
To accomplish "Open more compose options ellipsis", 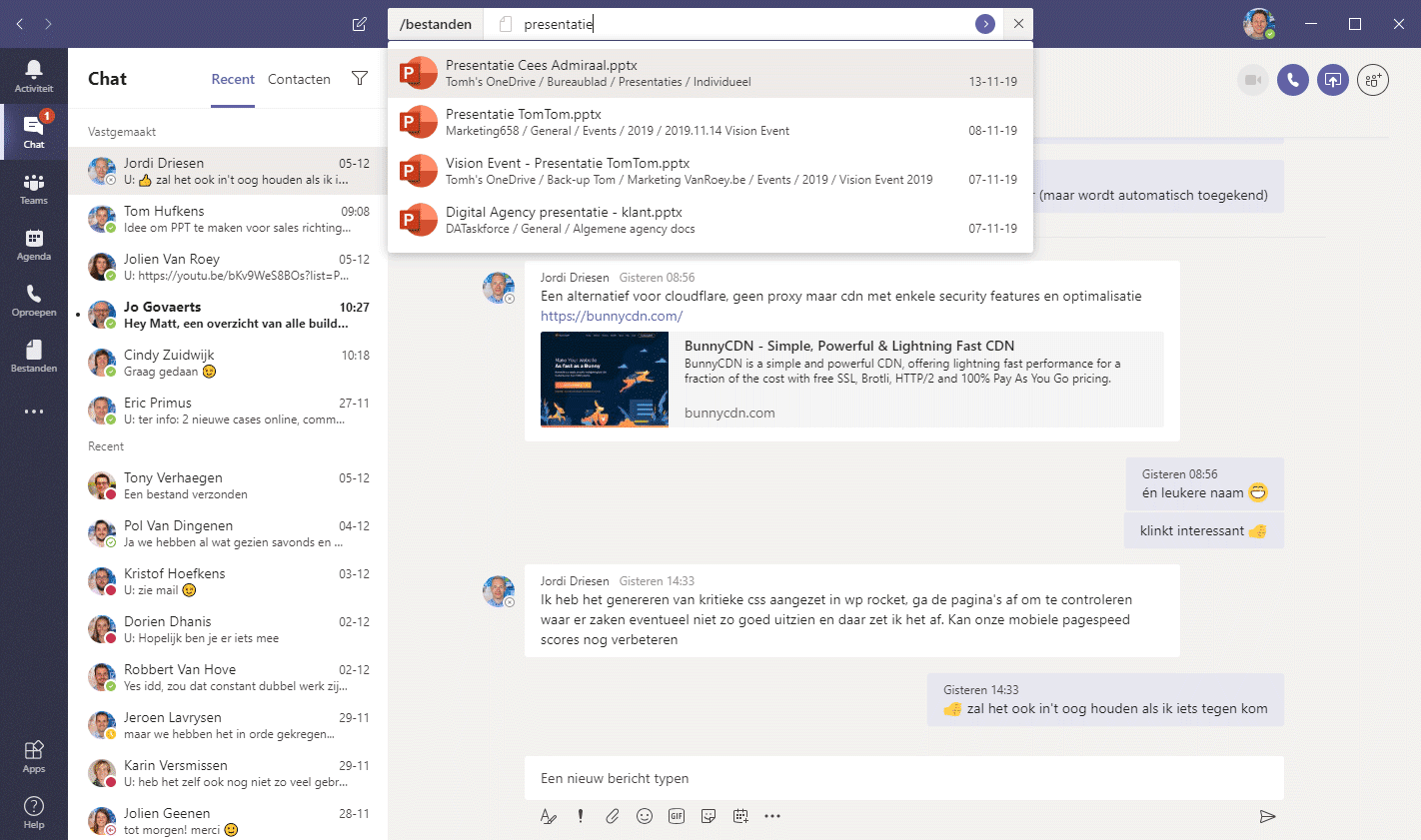I will coord(772,816).
